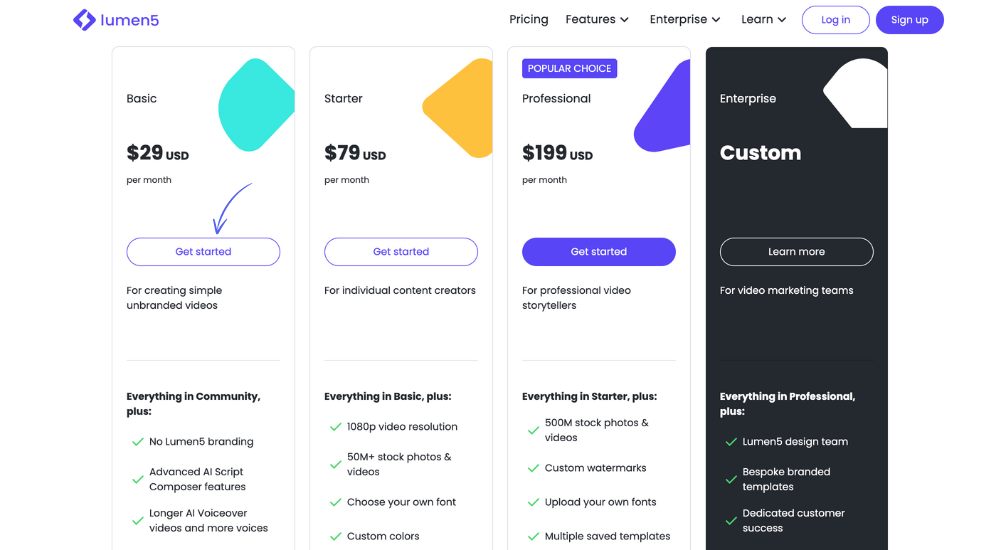The height and width of the screenshot is (550, 1000).
Task: Click the Popular Choice badge
Action: [x=569, y=69]
